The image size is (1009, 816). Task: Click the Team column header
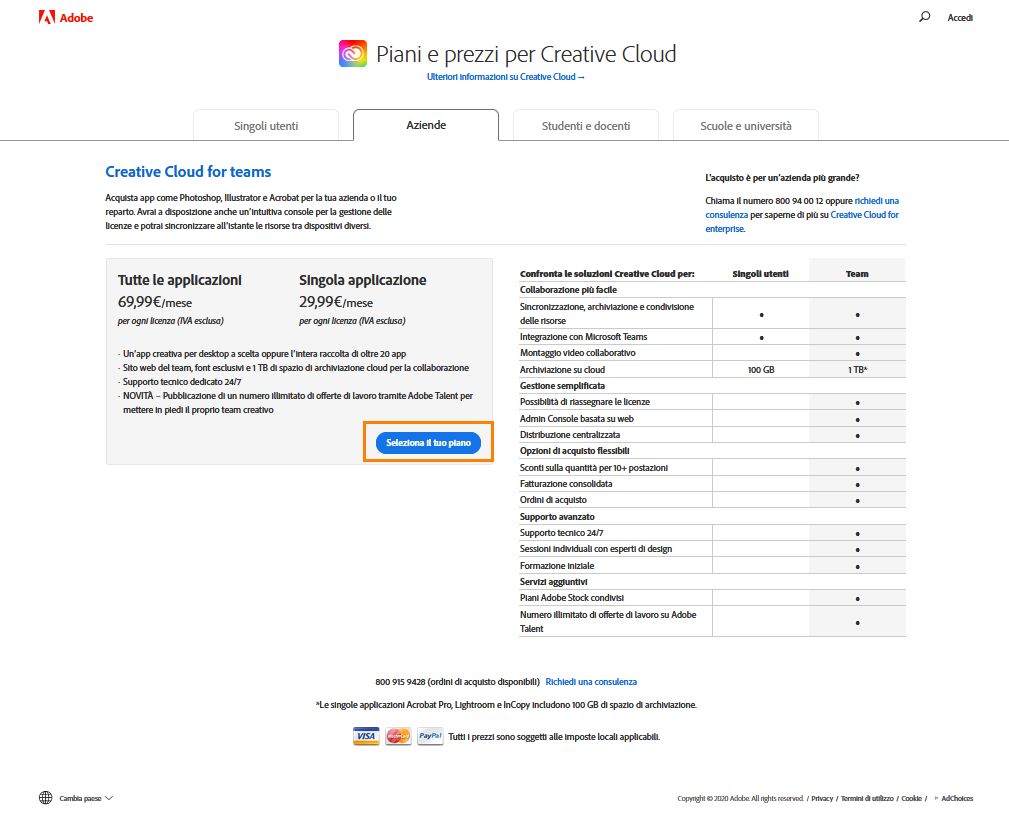856,274
